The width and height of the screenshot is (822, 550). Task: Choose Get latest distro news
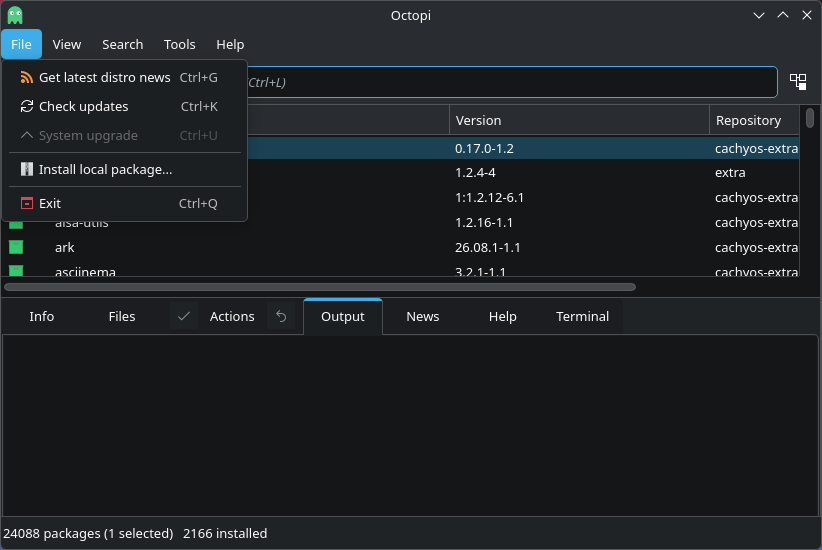[x=125, y=78]
